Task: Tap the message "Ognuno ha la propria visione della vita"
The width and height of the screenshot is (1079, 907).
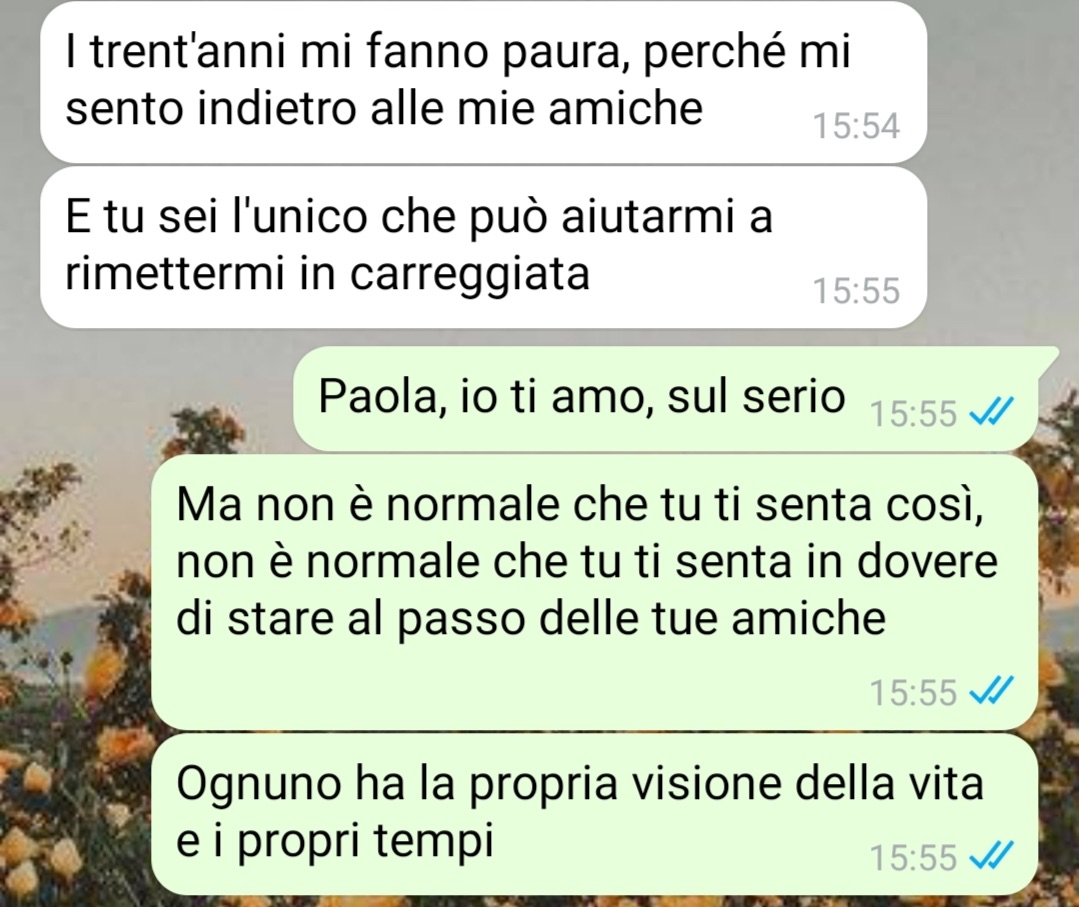Action: pos(594,814)
